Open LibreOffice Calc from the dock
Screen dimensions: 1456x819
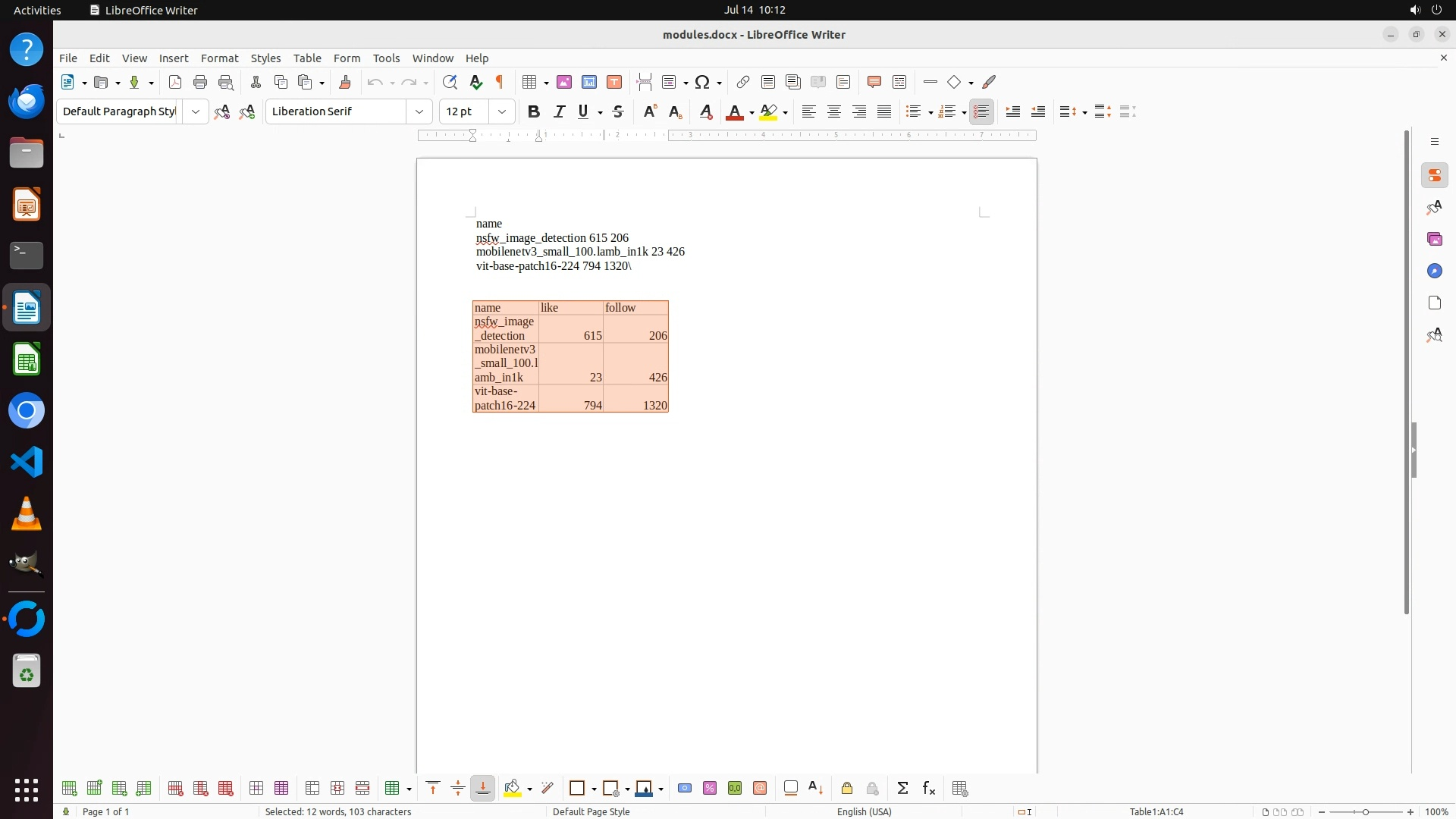point(27,359)
